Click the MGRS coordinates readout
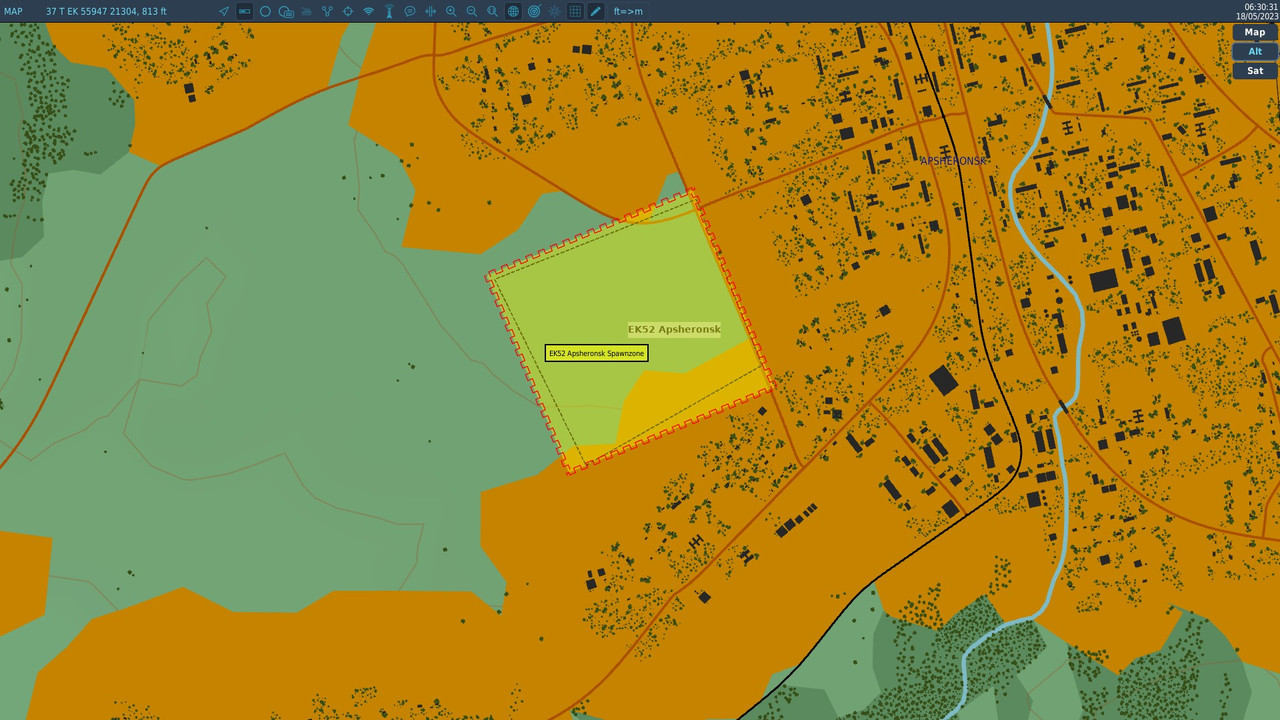The height and width of the screenshot is (720, 1280). (x=106, y=11)
